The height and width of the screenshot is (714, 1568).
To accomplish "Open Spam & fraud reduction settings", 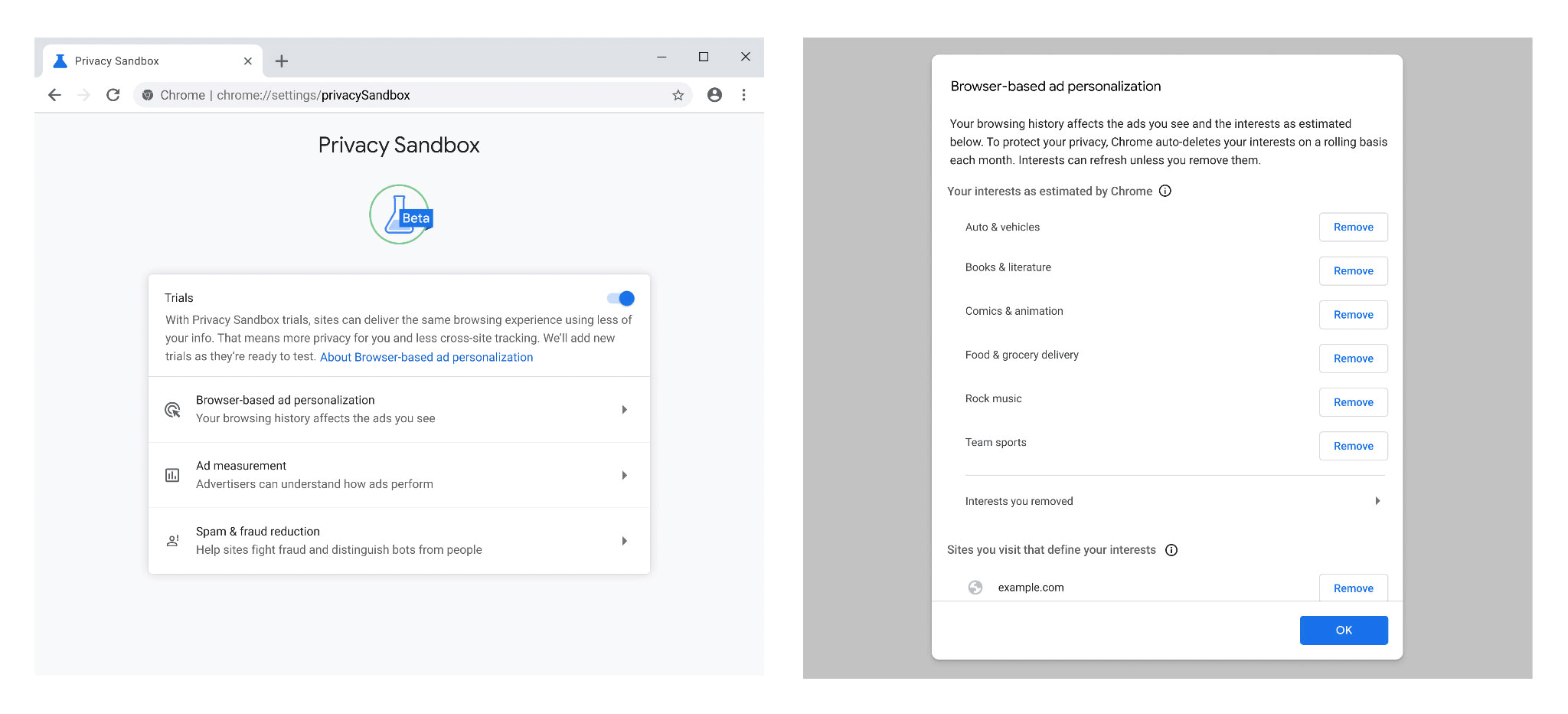I will tap(398, 541).
